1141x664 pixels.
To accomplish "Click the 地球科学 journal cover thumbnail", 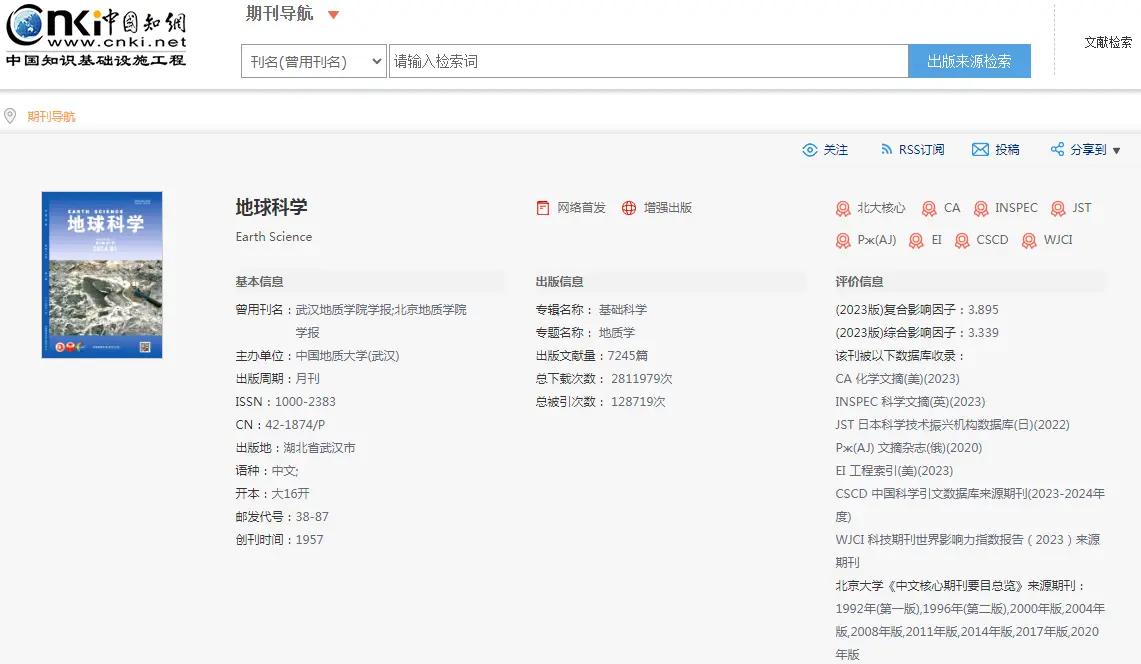I will 102,275.
